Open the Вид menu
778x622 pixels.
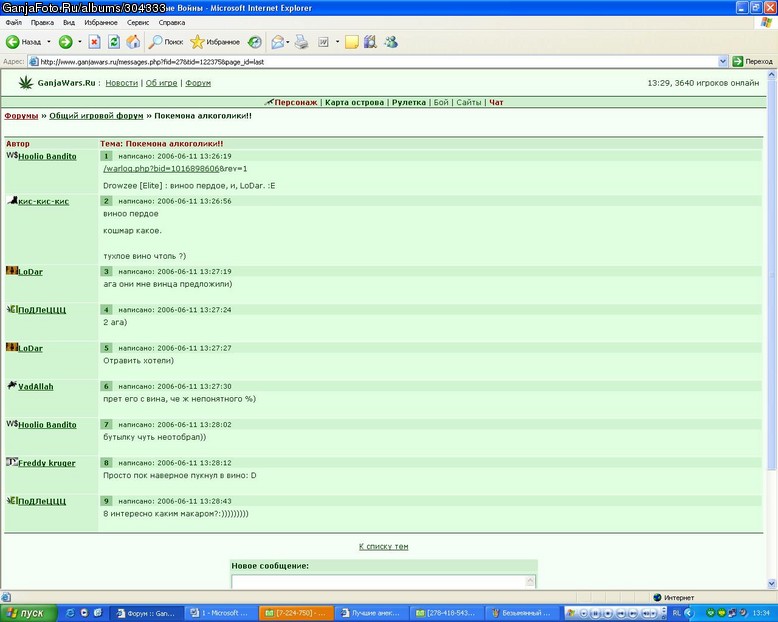tap(68, 22)
